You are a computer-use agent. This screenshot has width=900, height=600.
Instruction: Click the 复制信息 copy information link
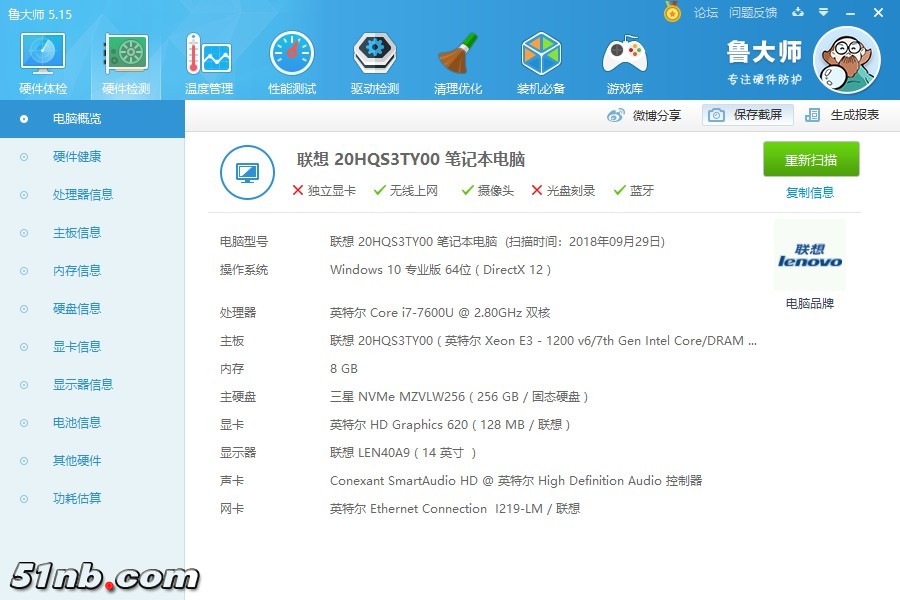[x=810, y=193]
